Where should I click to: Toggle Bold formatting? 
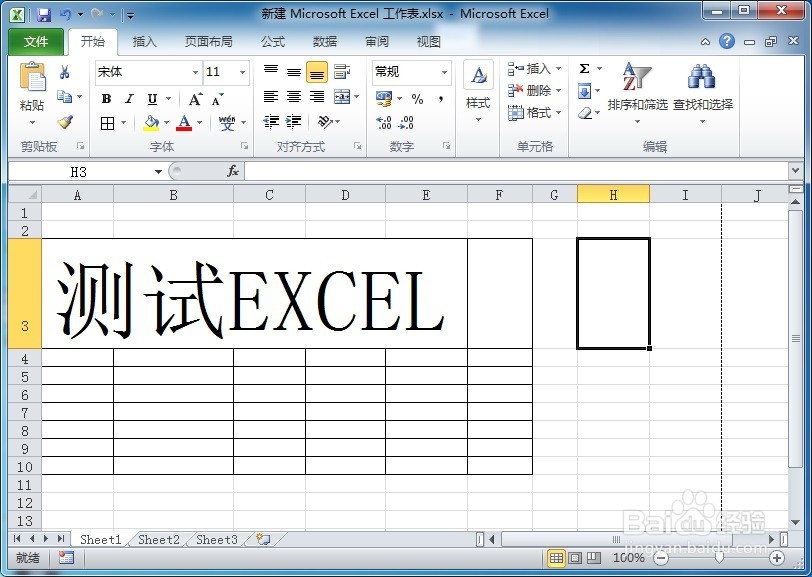point(107,98)
